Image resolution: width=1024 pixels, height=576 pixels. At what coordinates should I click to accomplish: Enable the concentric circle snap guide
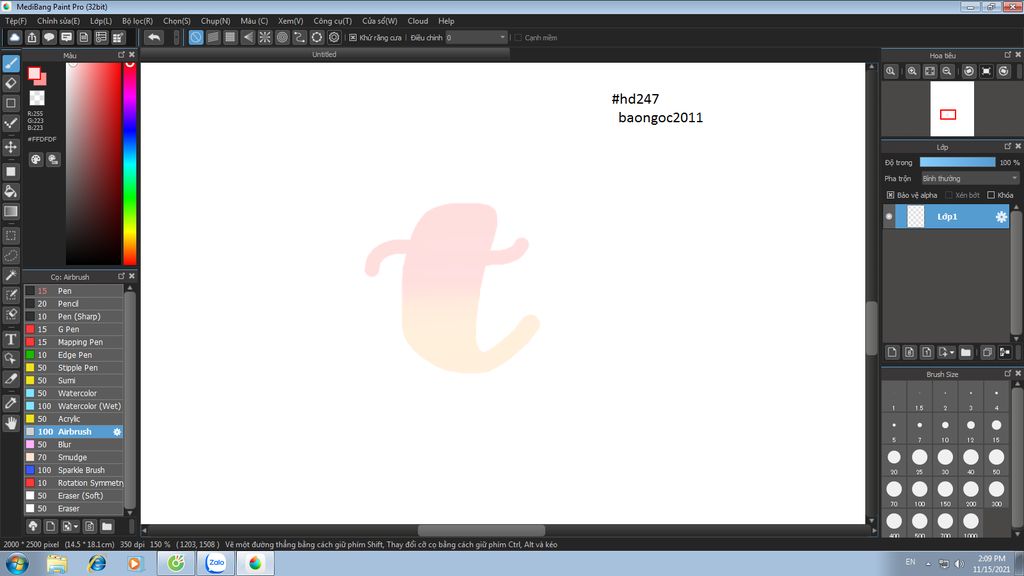282,37
